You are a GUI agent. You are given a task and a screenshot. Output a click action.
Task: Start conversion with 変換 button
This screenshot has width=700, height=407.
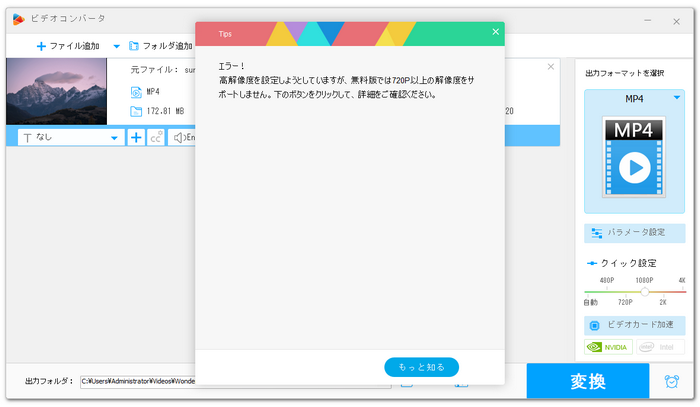[x=588, y=381]
